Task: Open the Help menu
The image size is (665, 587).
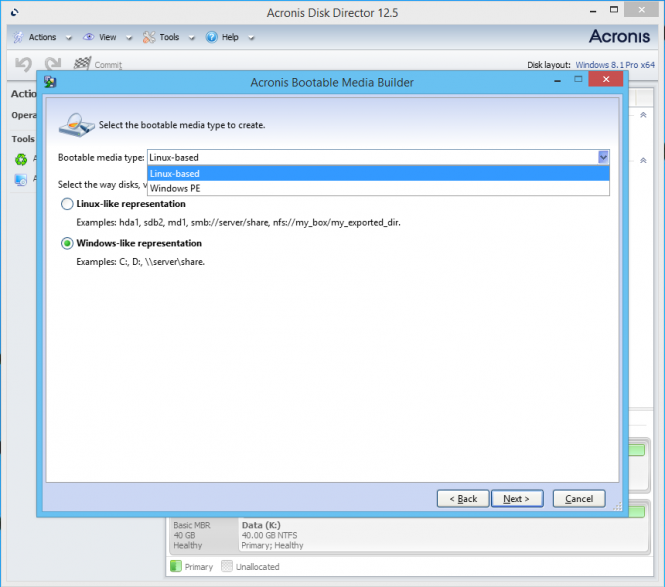Action: coord(230,37)
